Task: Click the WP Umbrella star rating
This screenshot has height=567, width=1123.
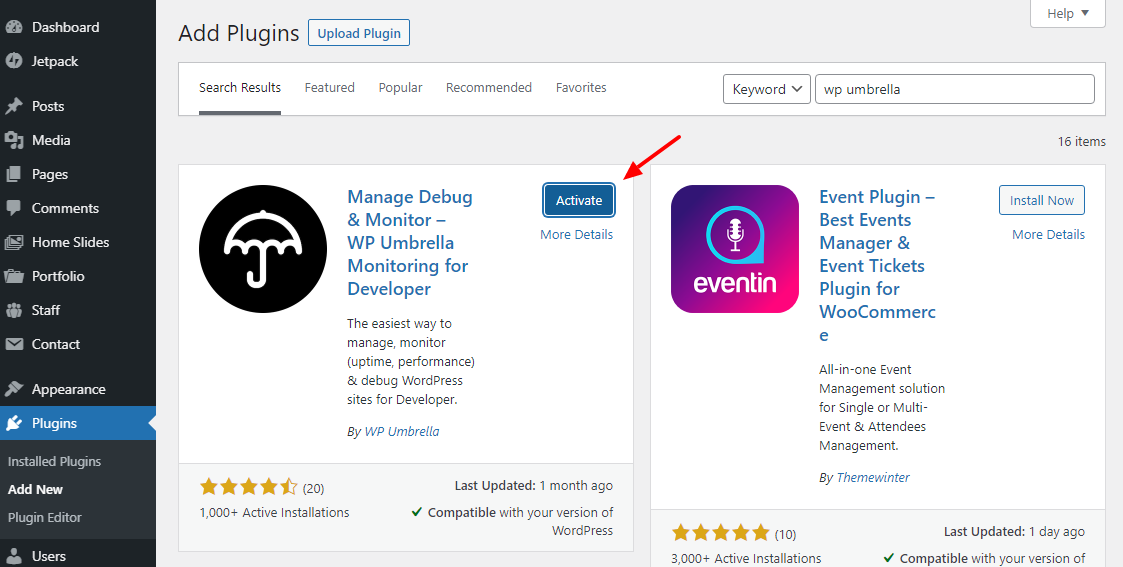Action: click(249, 488)
